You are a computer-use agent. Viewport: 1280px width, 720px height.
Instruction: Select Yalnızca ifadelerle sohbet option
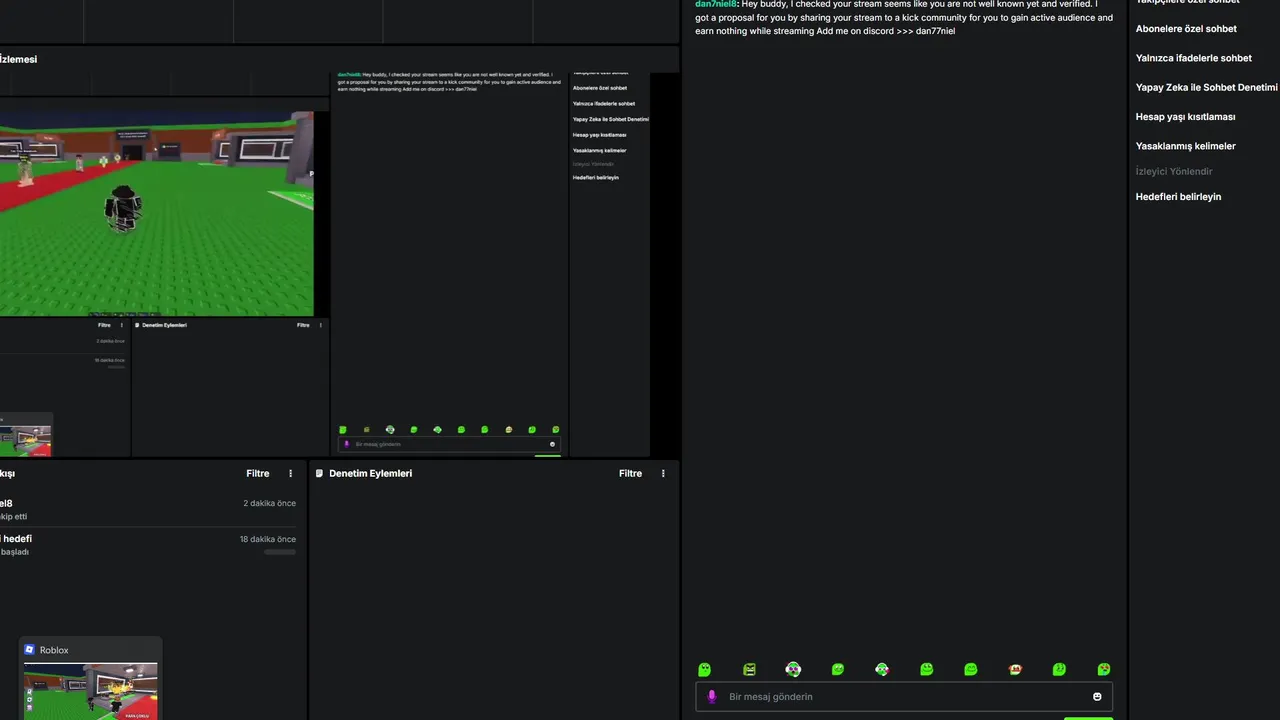click(x=1194, y=58)
